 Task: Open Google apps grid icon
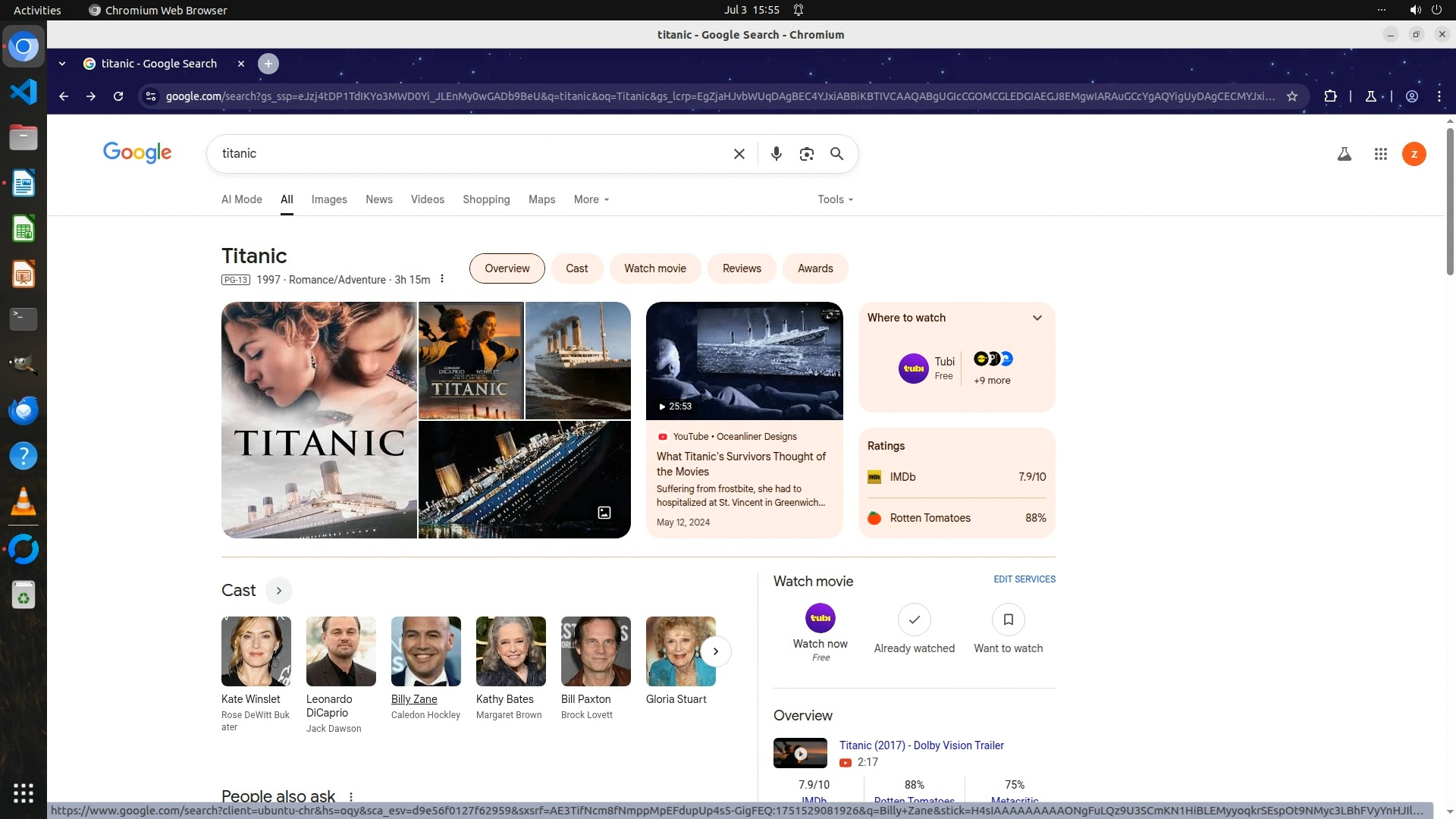point(1380,154)
